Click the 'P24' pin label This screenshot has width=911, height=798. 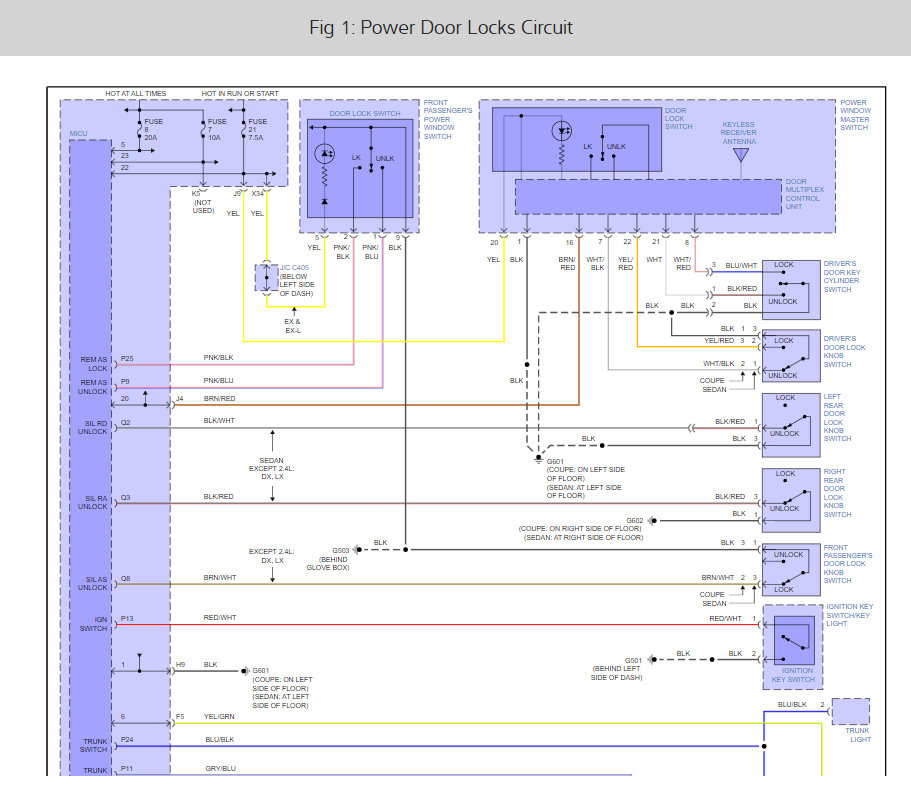(127, 739)
